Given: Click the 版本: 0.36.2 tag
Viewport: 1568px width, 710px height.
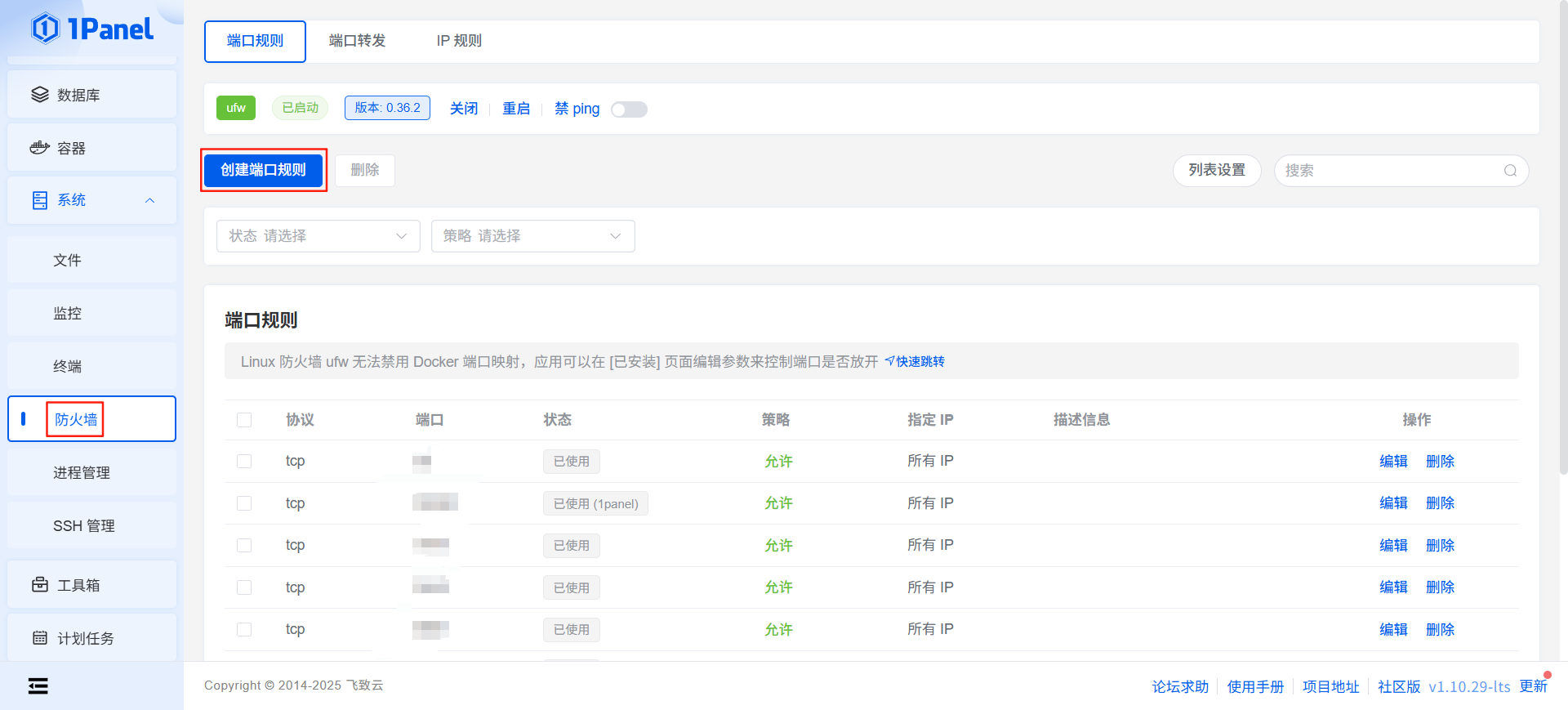Looking at the screenshot, I should [387, 108].
